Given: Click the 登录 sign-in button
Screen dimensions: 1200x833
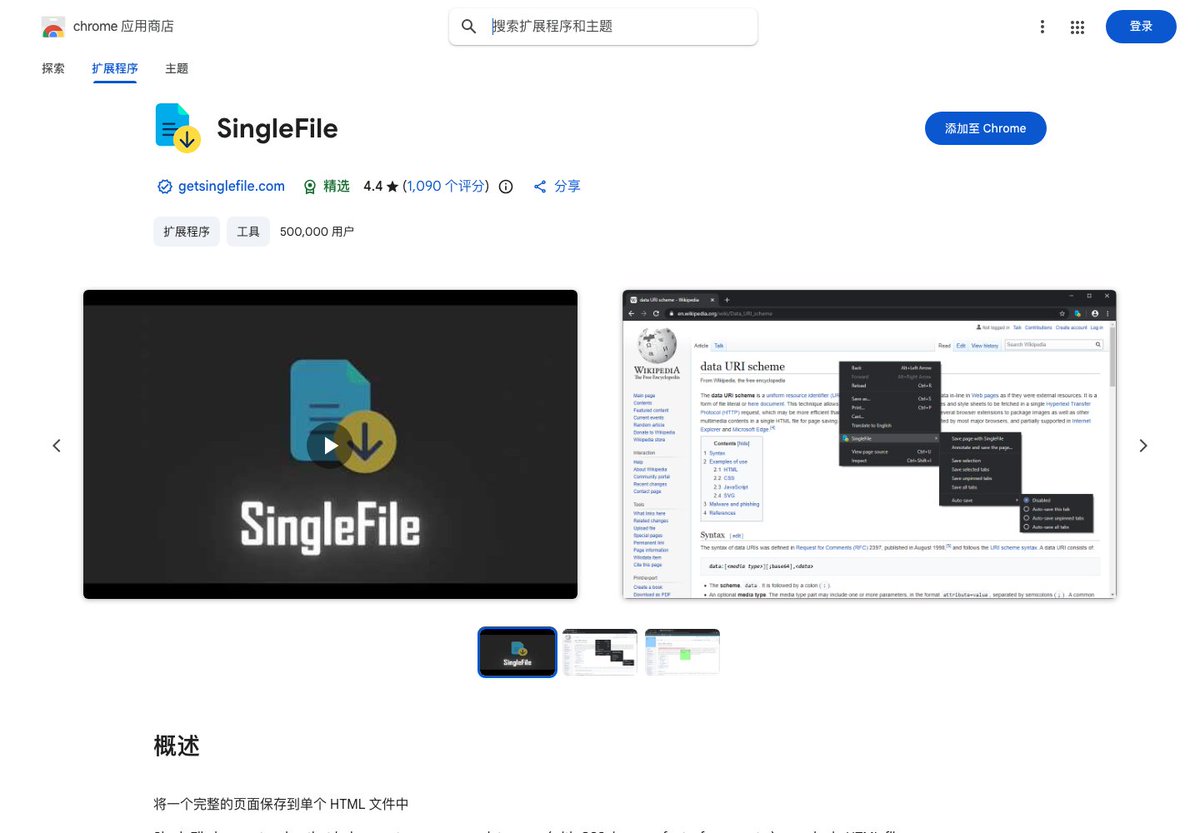Looking at the screenshot, I should [1141, 27].
